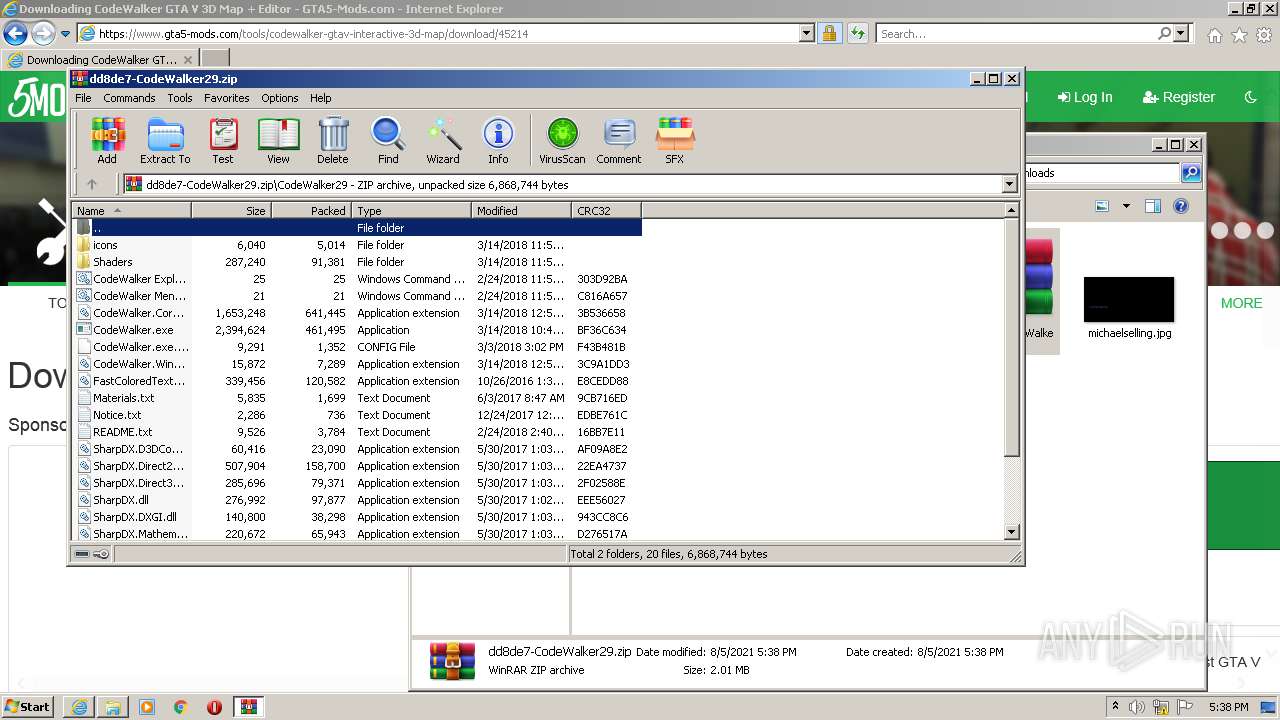Viewport: 1280px width, 720px height.
Task: Select the icons folder
Action: pos(357,245)
